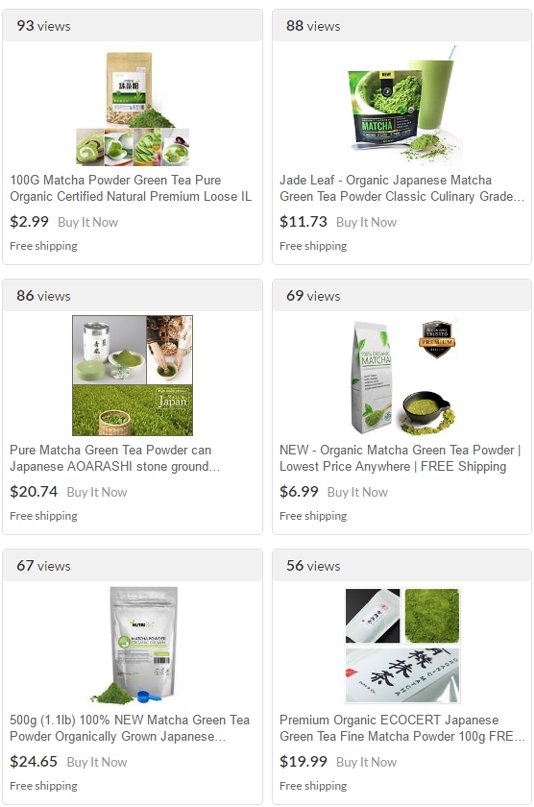This screenshot has height=807, width=534.
Task: Open 500g (1.1lb) 100% NEW Matcha title
Action: (x=130, y=728)
